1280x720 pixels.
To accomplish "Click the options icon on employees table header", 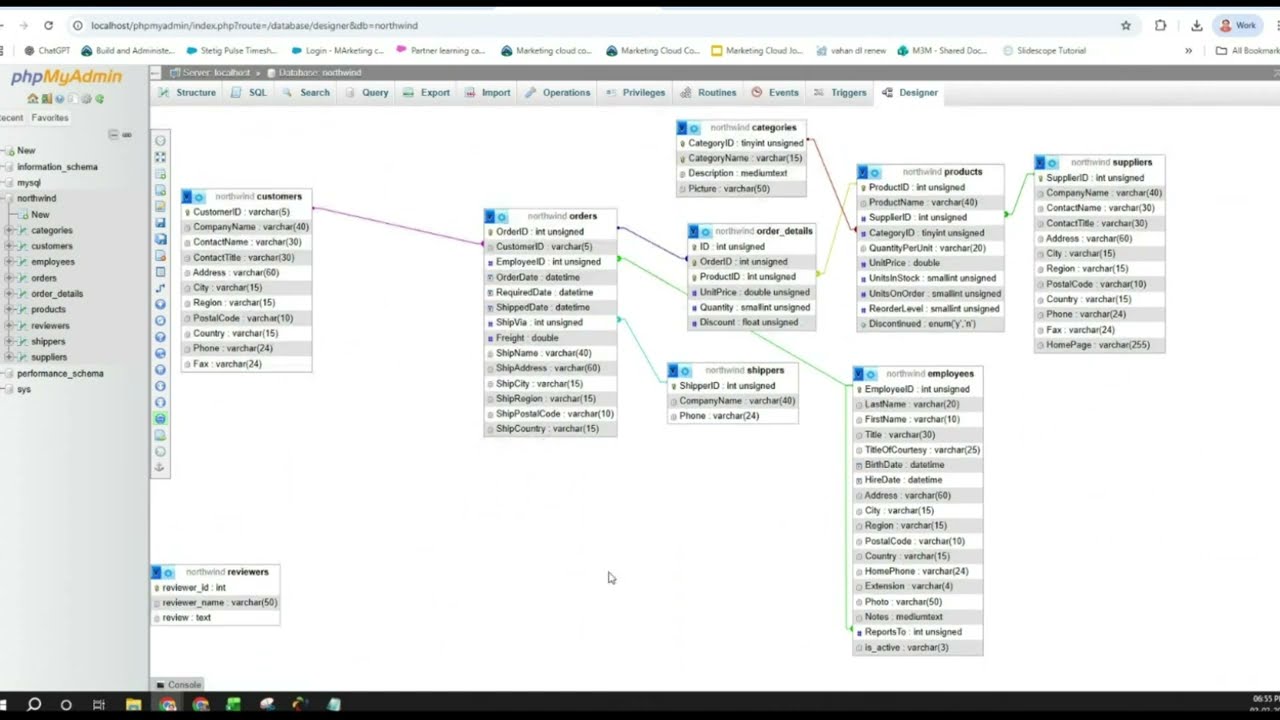I will [871, 374].
